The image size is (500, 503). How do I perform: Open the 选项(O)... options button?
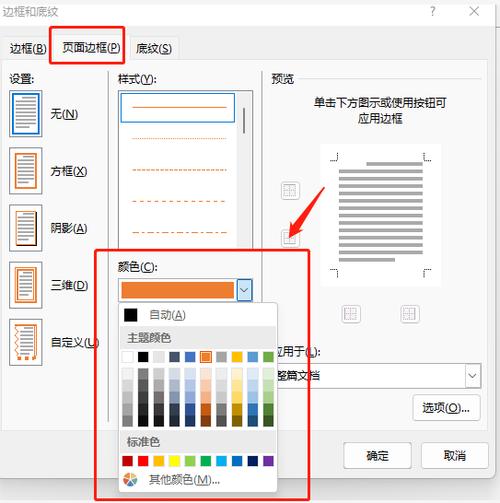(x=446, y=407)
